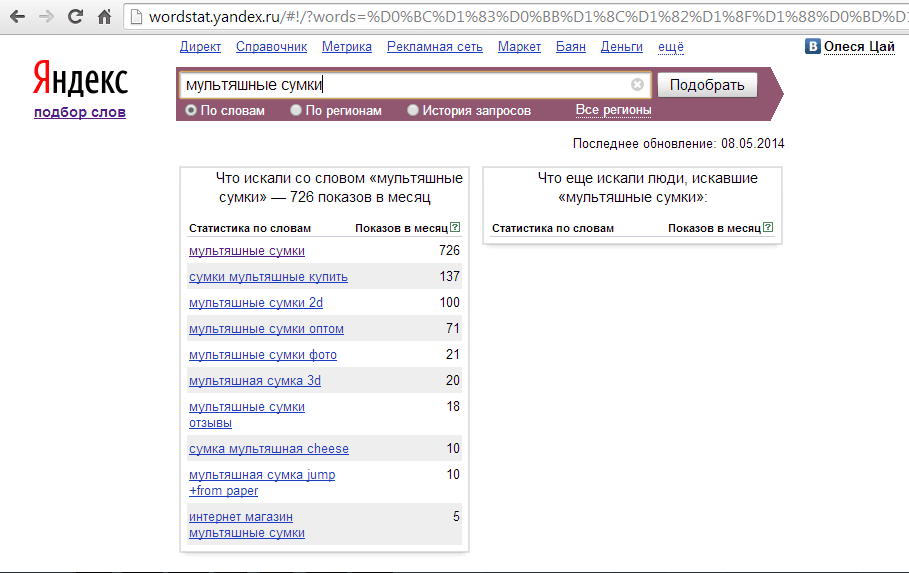Open интернет магазин мультяшные сумки query
Viewport: 909px width, 573px height.
click(x=247, y=525)
